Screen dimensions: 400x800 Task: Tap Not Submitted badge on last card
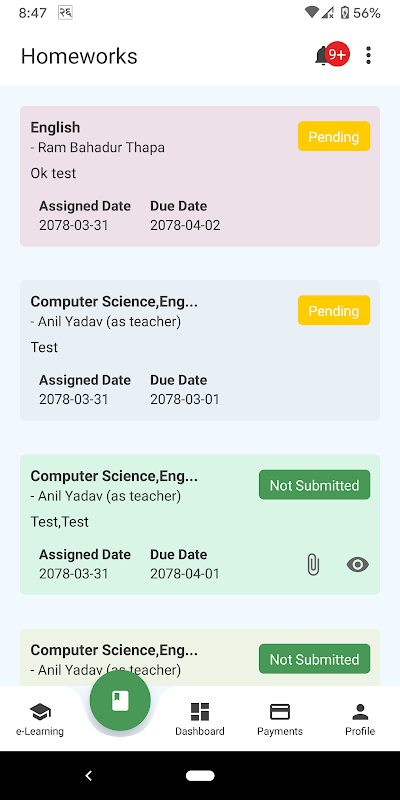pyautogui.click(x=314, y=659)
